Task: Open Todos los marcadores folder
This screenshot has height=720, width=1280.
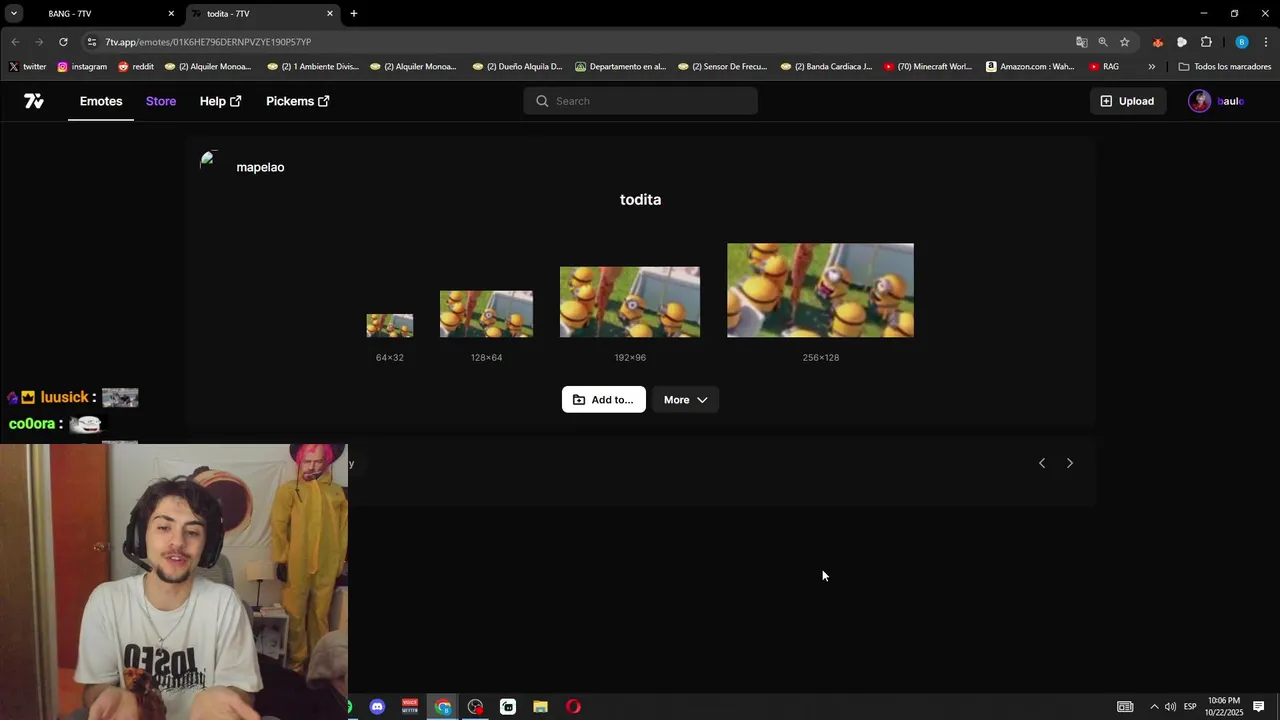Action: click(x=1225, y=67)
